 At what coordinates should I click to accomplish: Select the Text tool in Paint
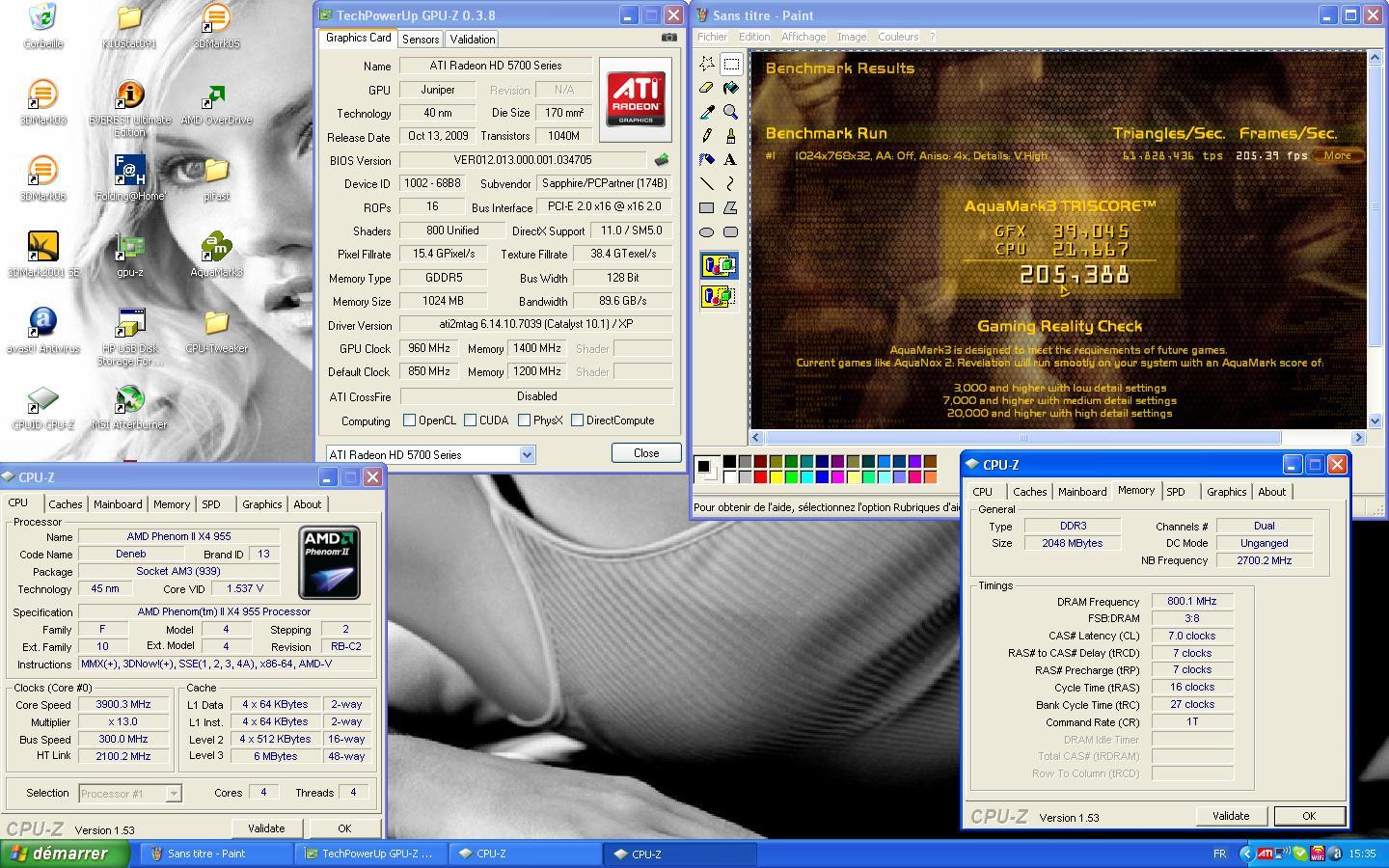coord(730,159)
